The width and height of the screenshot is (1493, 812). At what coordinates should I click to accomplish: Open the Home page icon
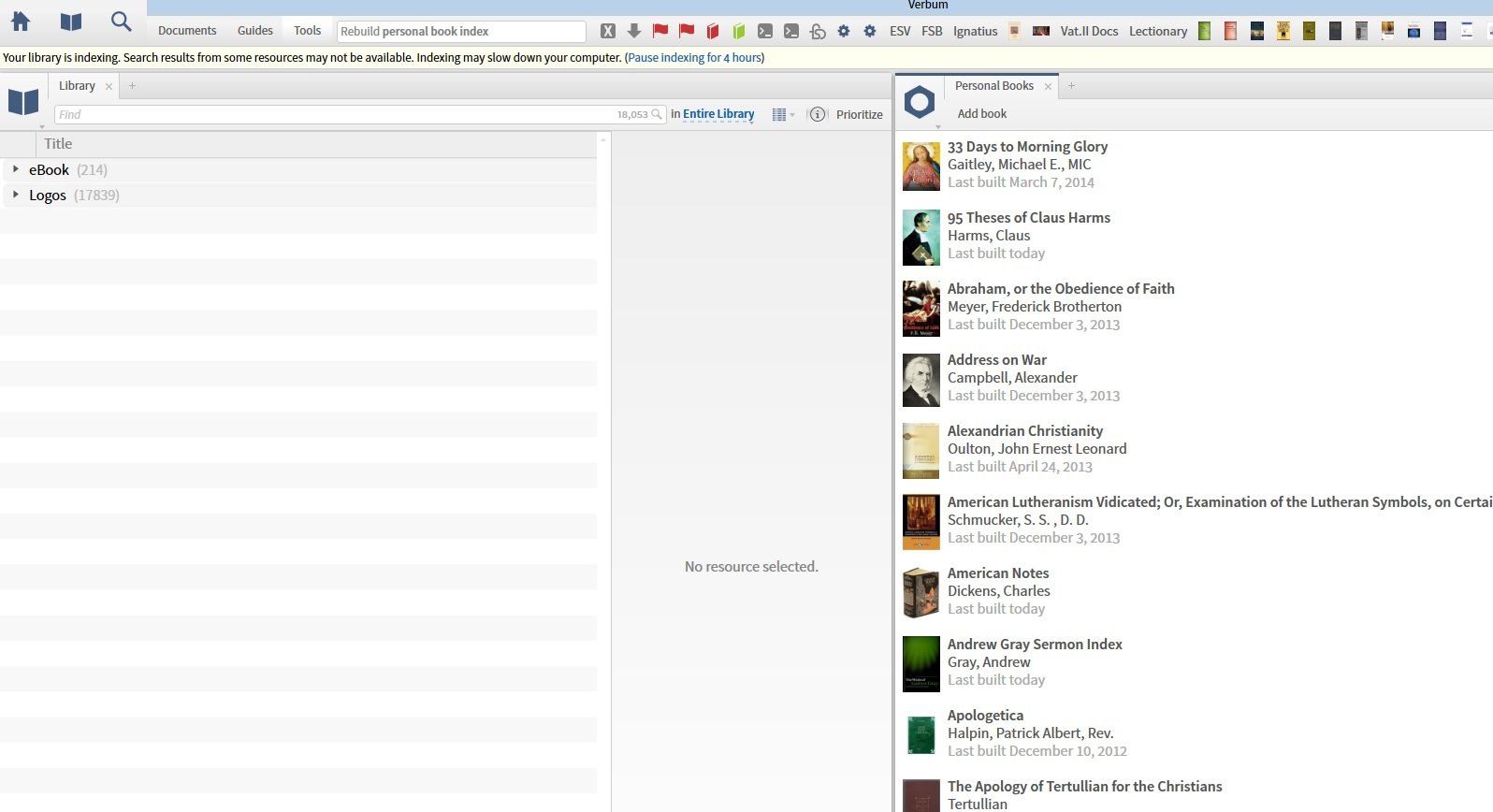[20, 22]
